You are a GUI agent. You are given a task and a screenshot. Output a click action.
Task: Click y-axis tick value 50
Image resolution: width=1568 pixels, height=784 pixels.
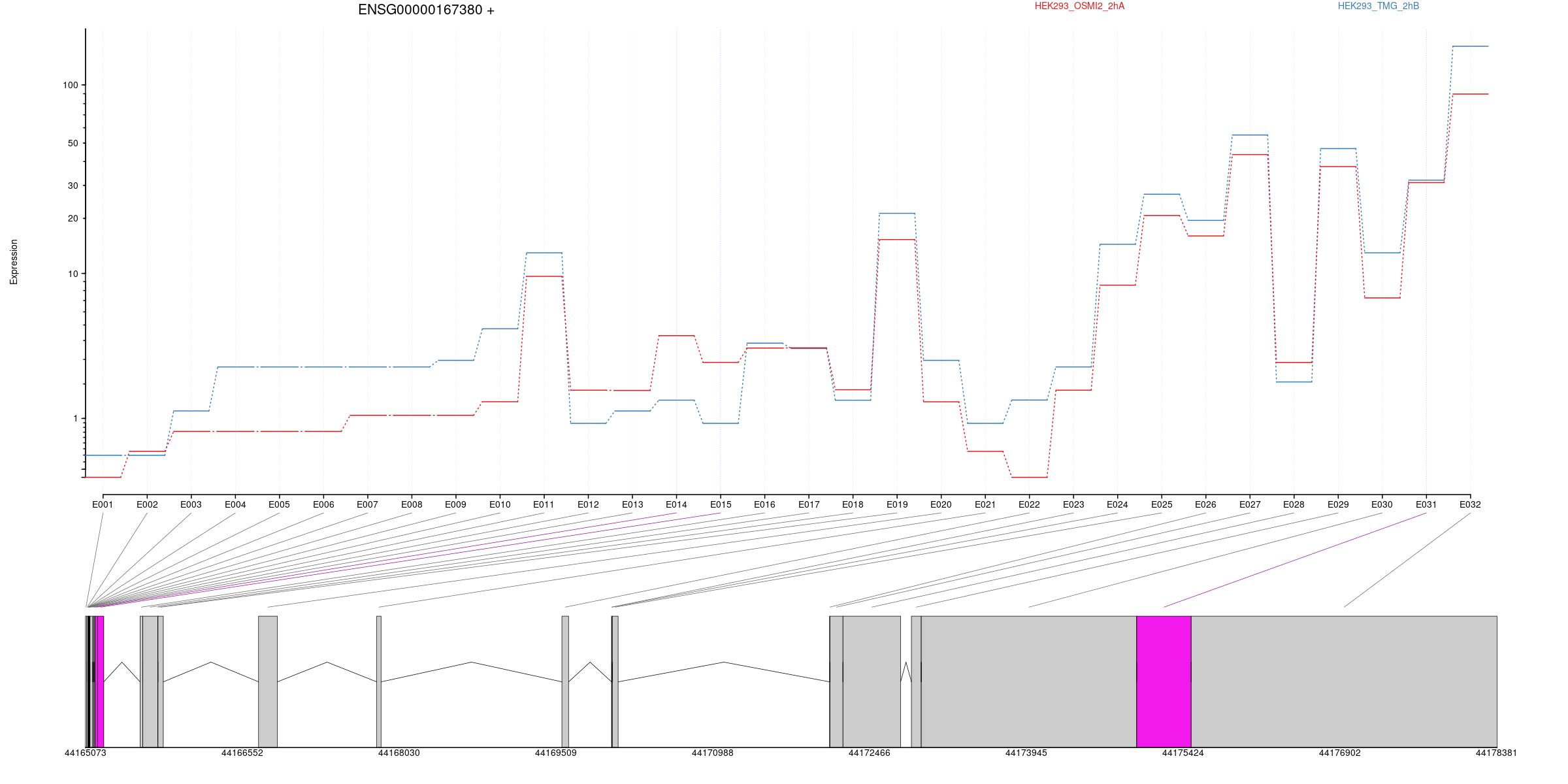coord(73,143)
